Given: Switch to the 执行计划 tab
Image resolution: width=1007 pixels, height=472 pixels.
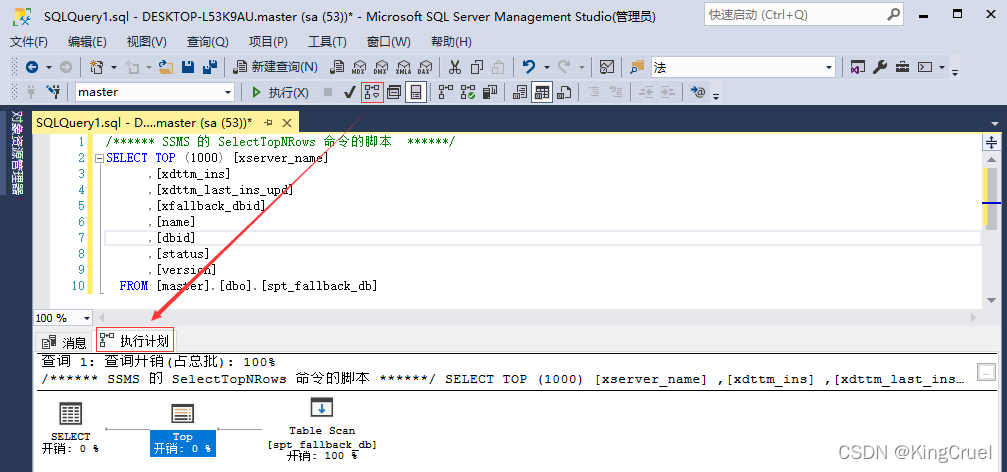Looking at the screenshot, I should 135,340.
